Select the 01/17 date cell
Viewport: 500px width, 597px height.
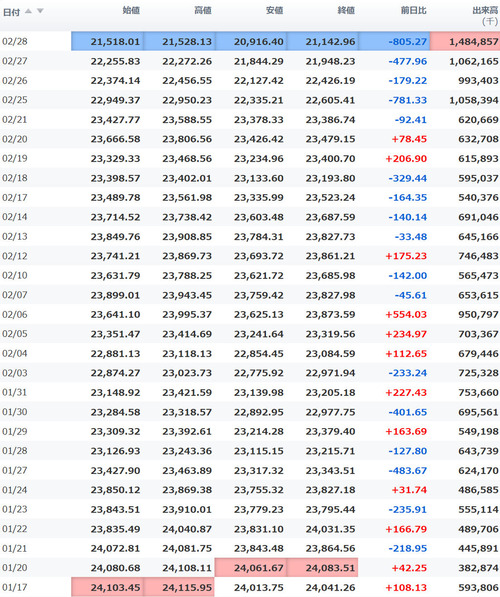[x=15, y=587]
